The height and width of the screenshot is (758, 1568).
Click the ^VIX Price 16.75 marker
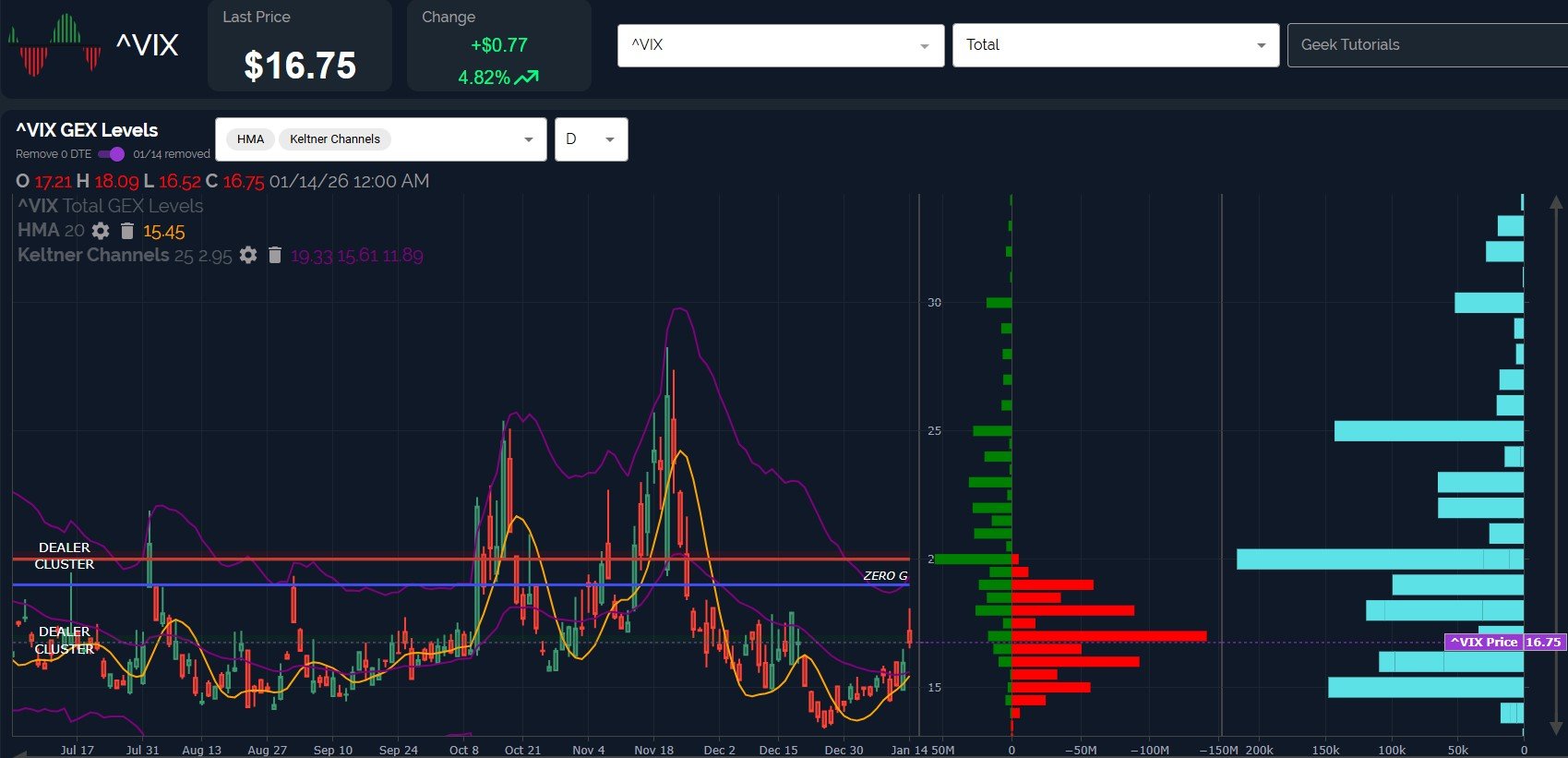pos(1505,642)
